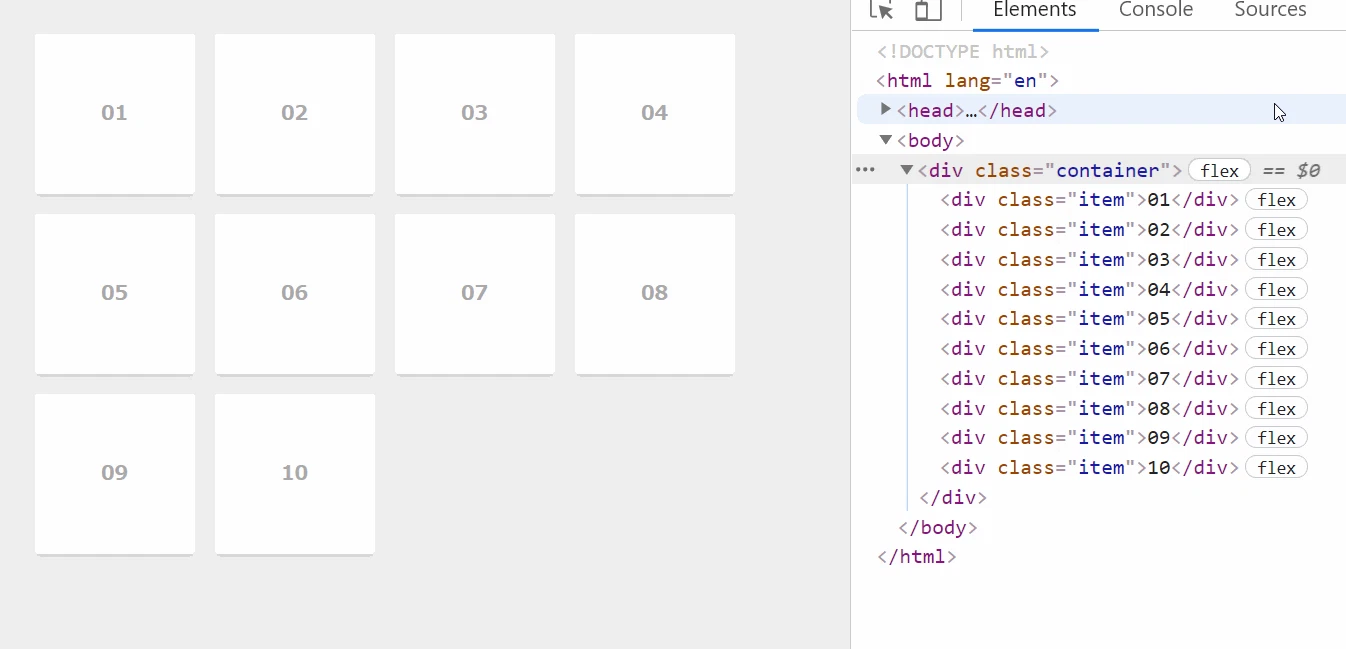Click the page box labeled 07
Screen dimensions: 1346x649
pyautogui.click(x=475, y=294)
